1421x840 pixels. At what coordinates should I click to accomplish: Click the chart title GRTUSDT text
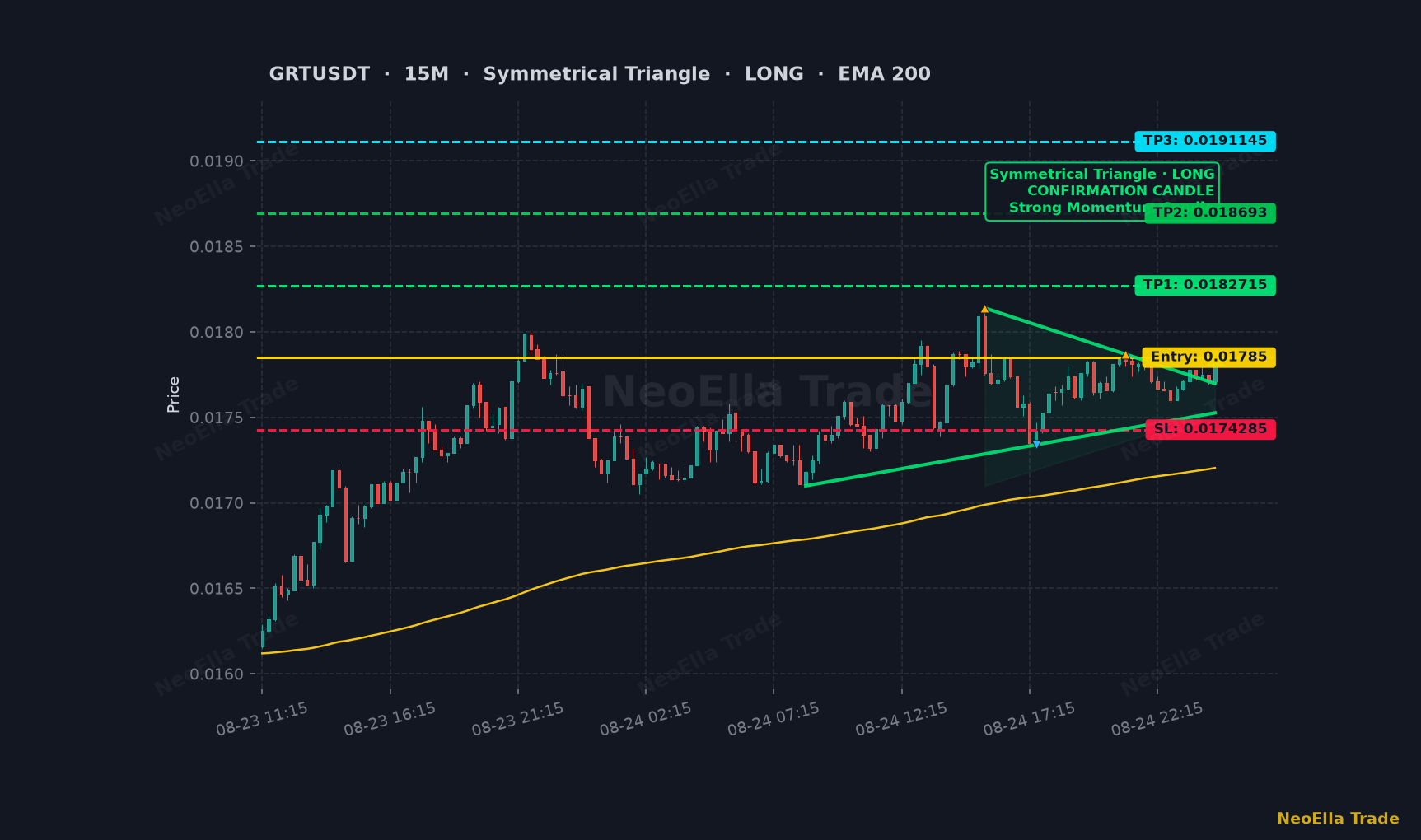click(320, 74)
